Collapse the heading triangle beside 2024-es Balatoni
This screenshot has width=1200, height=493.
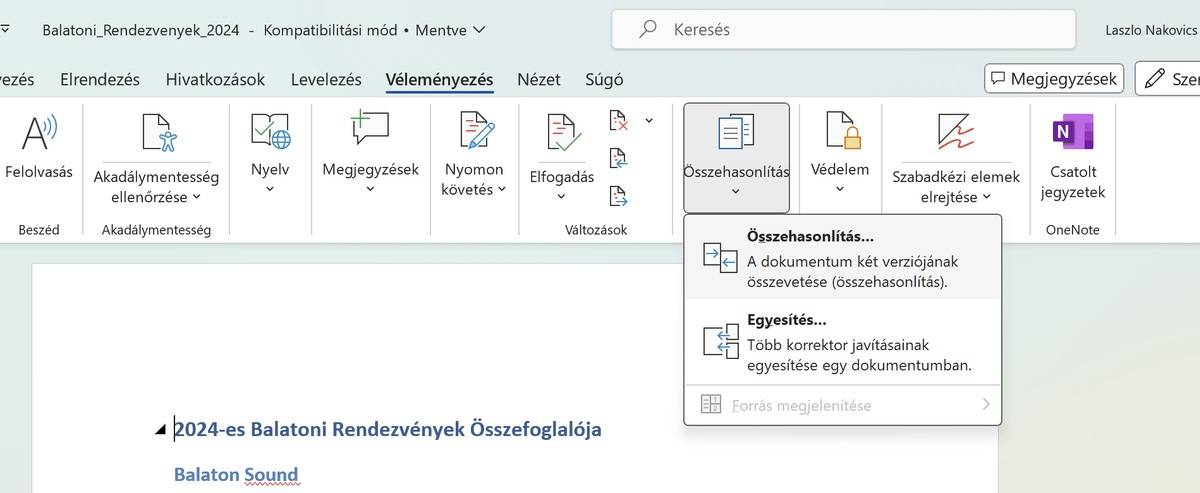click(x=161, y=430)
